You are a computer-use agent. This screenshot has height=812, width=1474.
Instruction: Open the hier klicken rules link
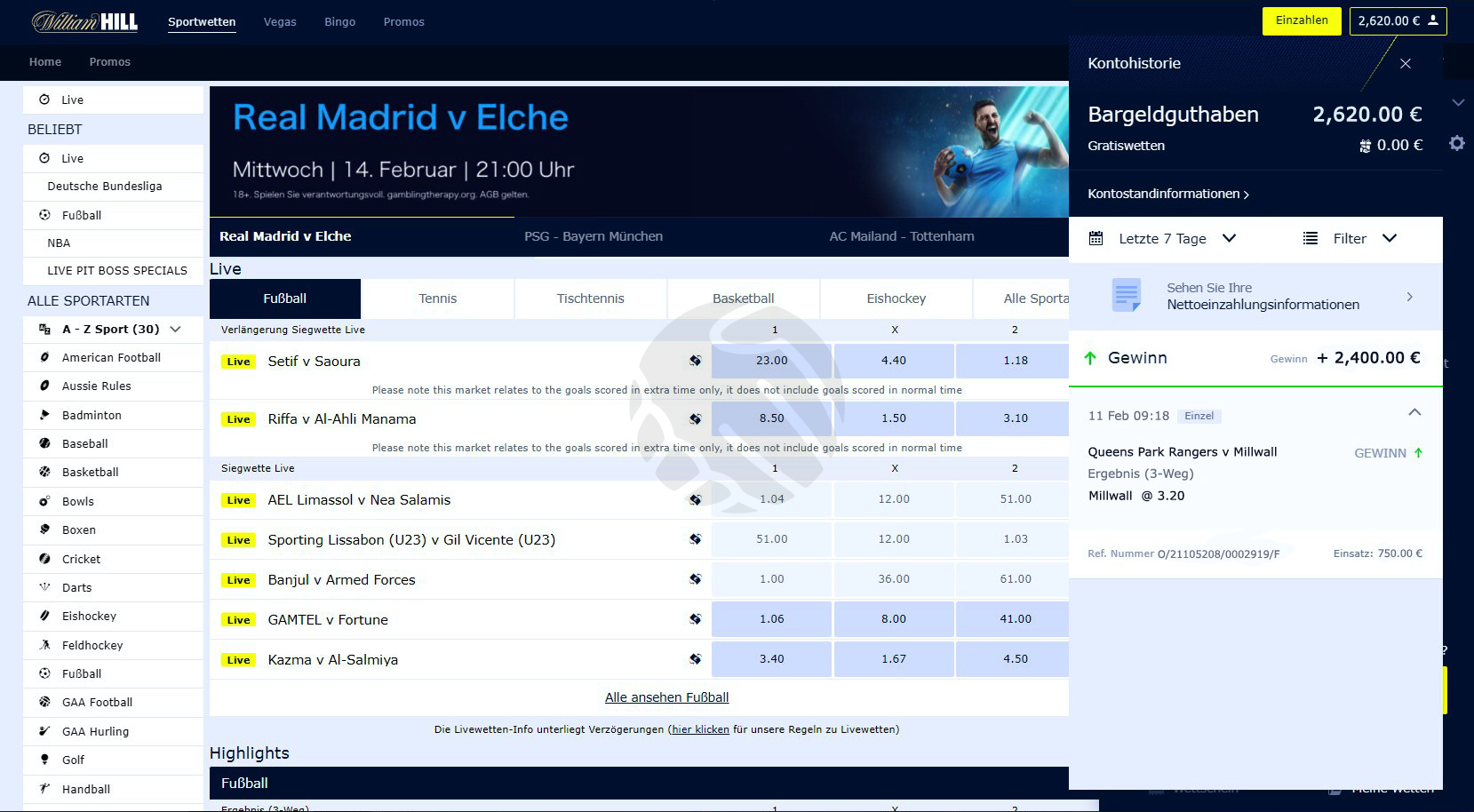pos(700,729)
